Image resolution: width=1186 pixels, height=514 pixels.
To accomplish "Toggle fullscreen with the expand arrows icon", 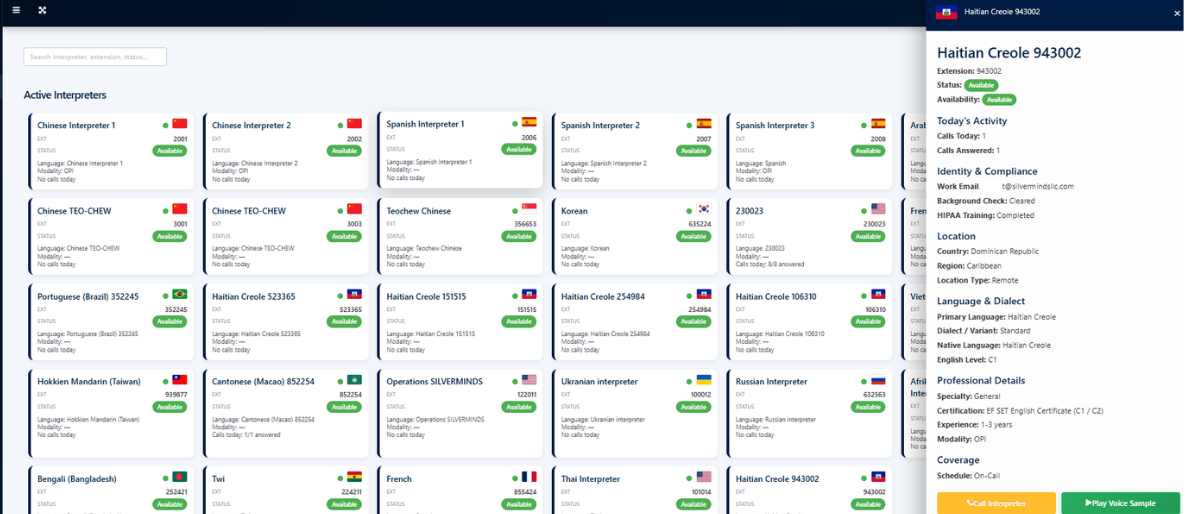I will (x=42, y=11).
